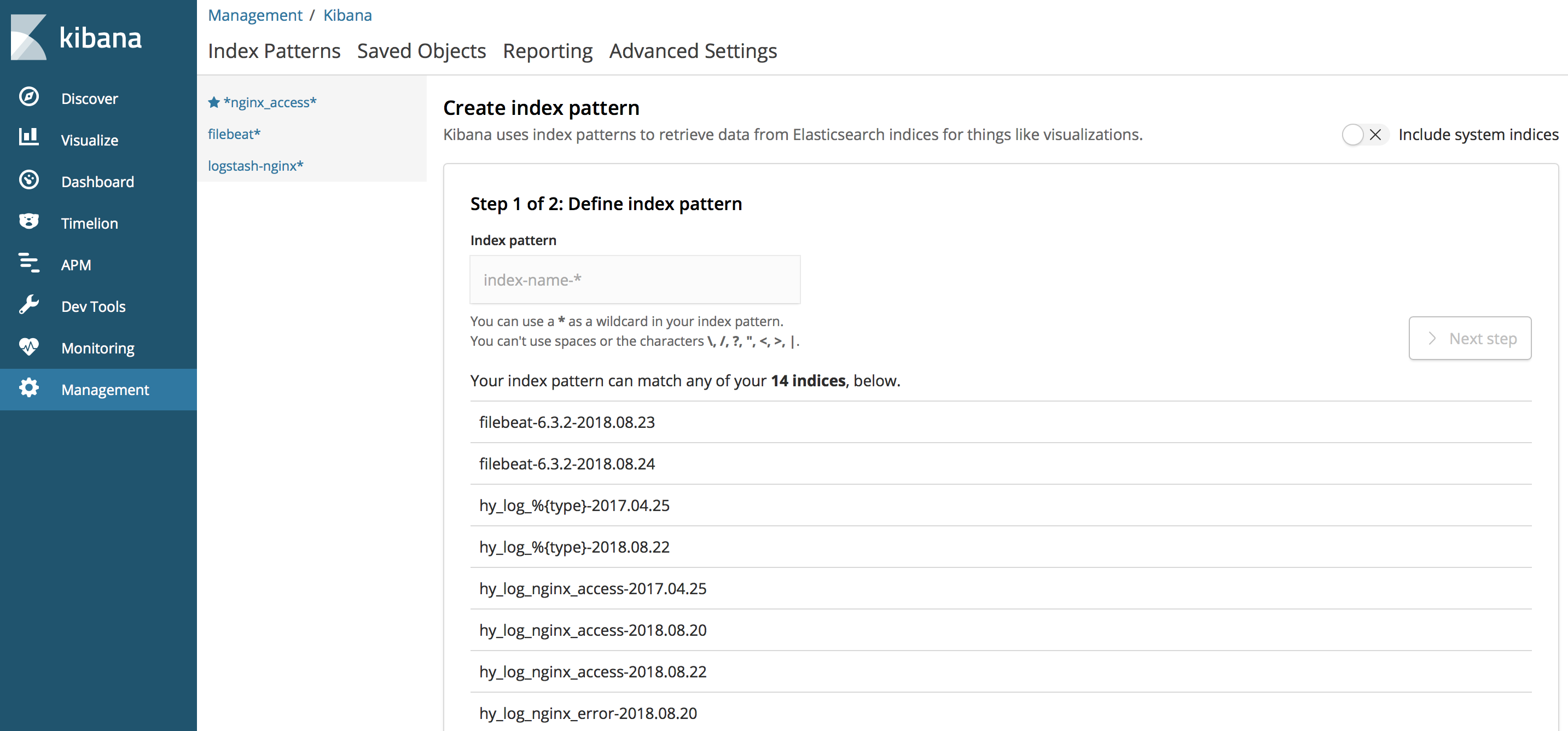Select index filebeat-6.3.2-2018.08.24

[x=1000, y=464]
